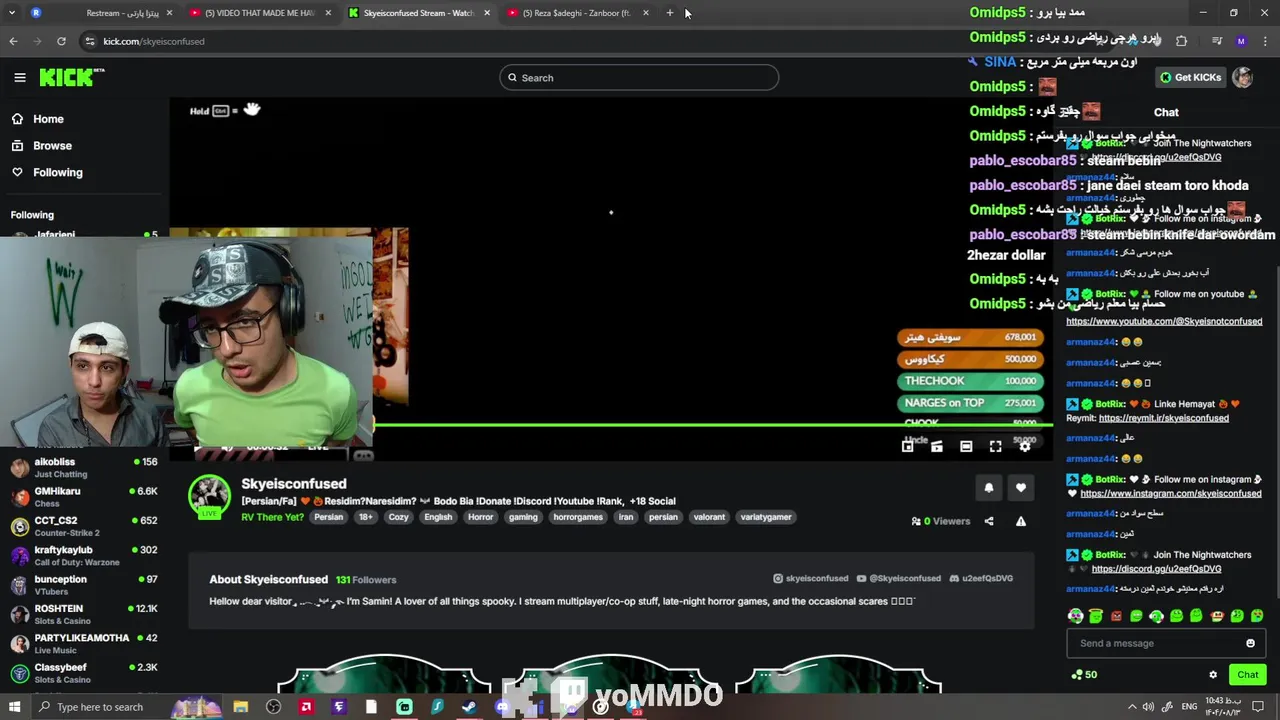This screenshot has height=720, width=1280.
Task: Switch to Reza Sadeghi Zanboor tab
Action: point(578,13)
